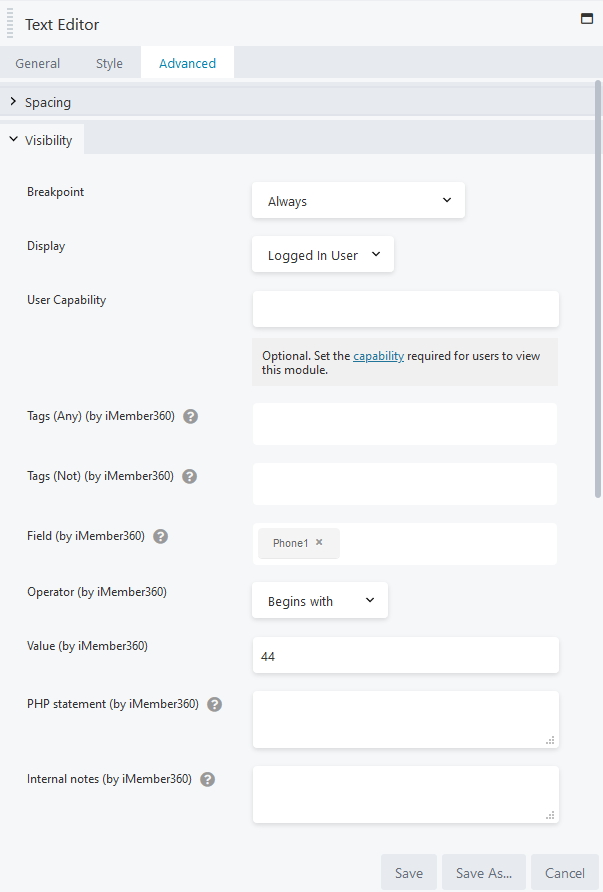Open help for Field (by iMember360)
The image size is (603, 892).
[x=160, y=536]
